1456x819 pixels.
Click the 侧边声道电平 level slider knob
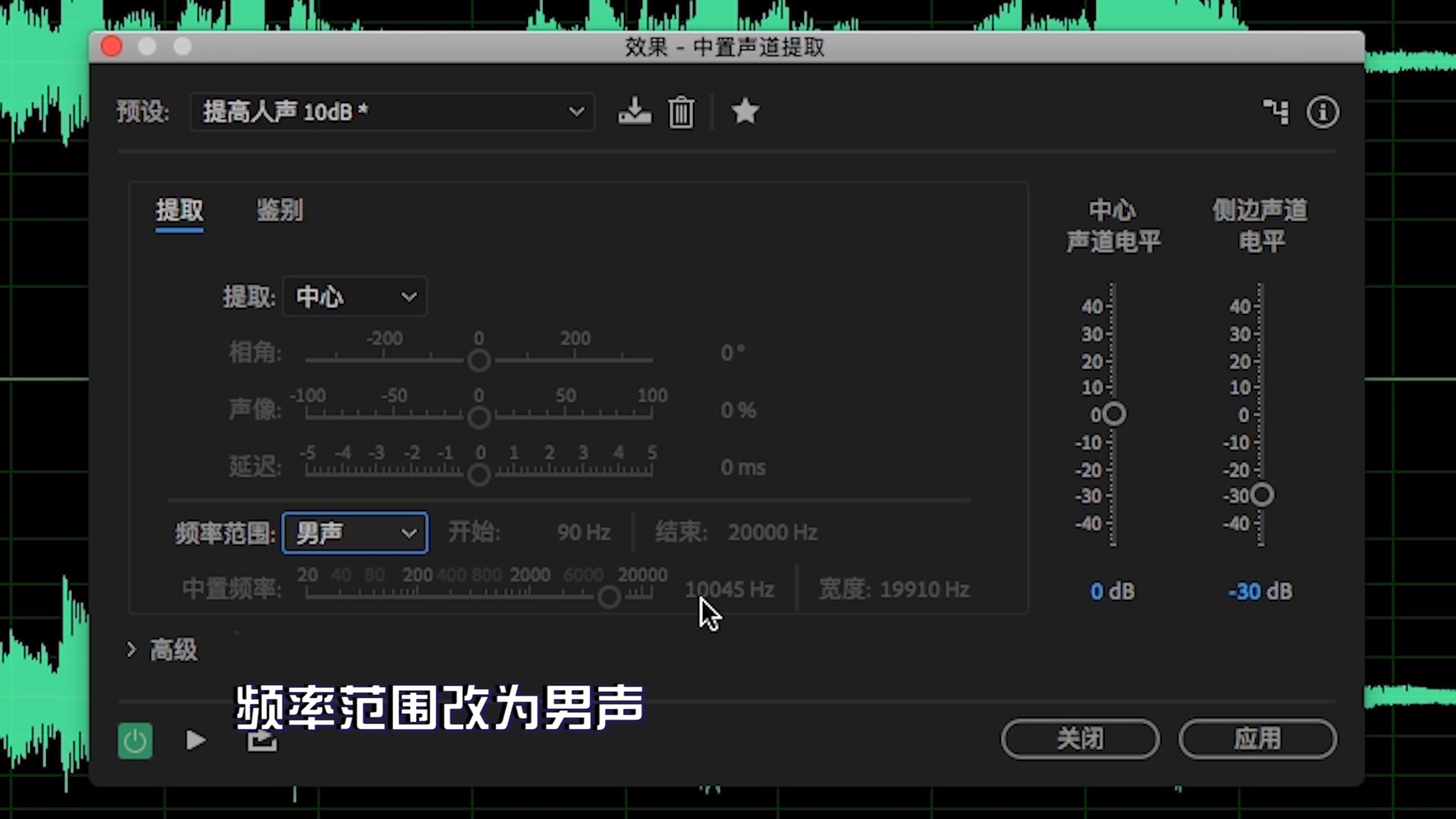click(1262, 495)
